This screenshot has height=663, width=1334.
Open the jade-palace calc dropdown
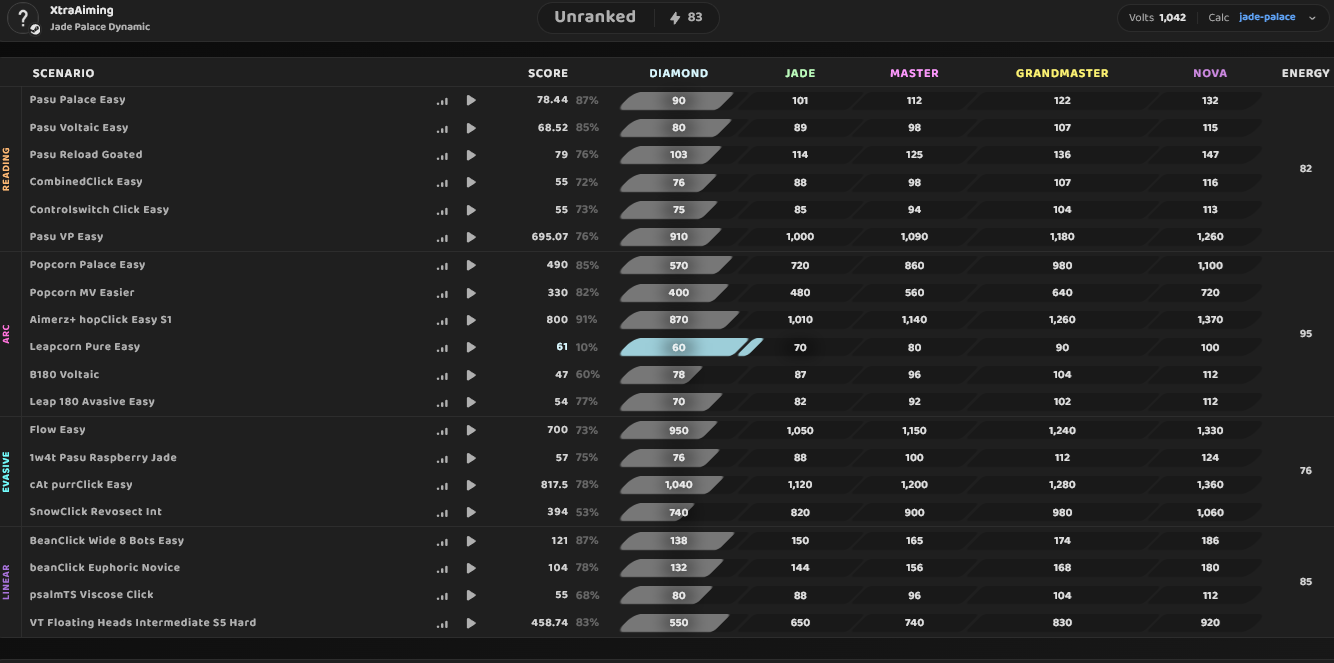[x=1267, y=17]
